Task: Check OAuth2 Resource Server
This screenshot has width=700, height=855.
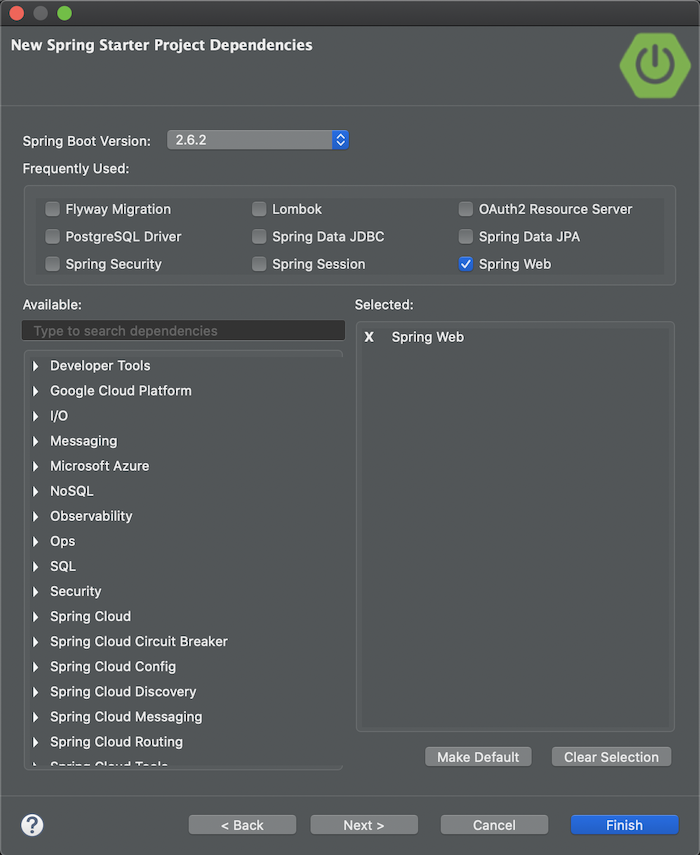Action: coord(466,209)
